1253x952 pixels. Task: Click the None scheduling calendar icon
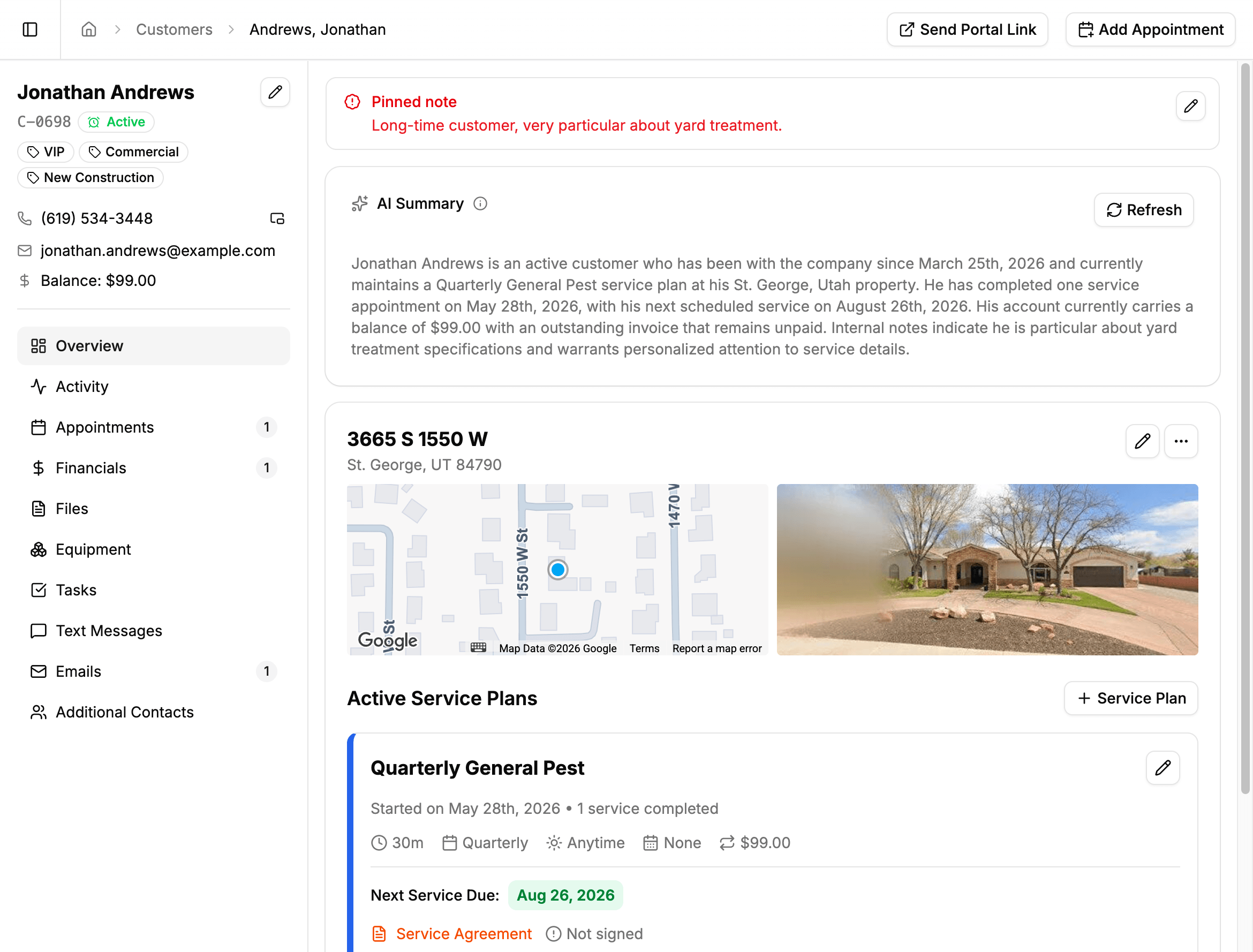(x=651, y=843)
